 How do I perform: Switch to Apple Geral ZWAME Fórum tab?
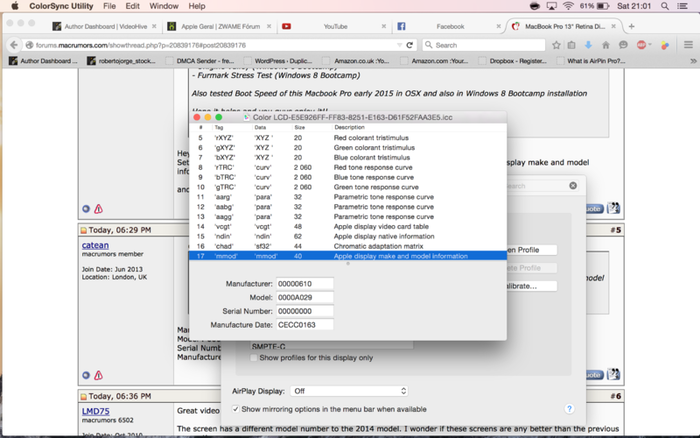220,26
